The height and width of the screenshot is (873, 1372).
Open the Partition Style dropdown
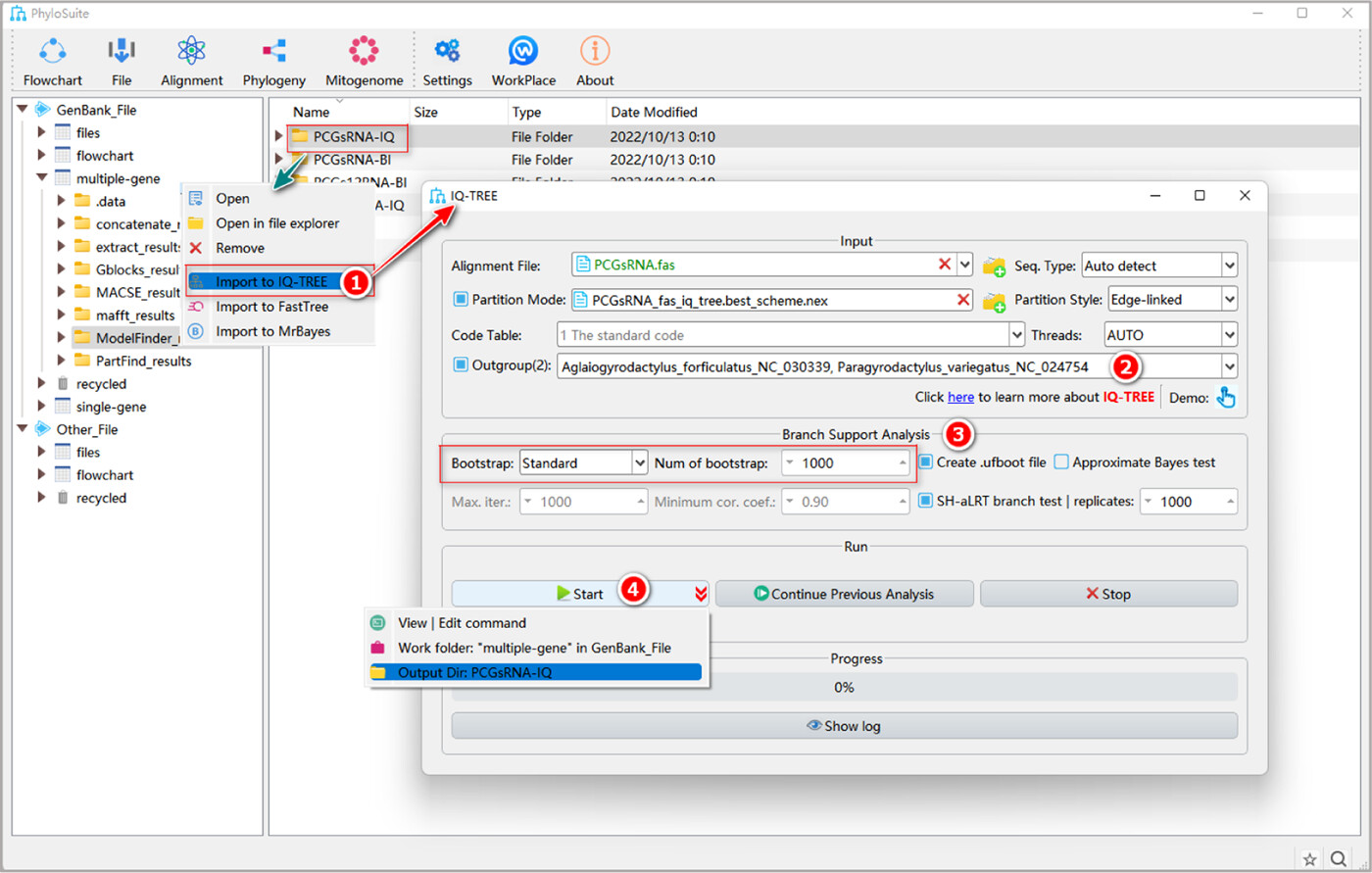1172,300
